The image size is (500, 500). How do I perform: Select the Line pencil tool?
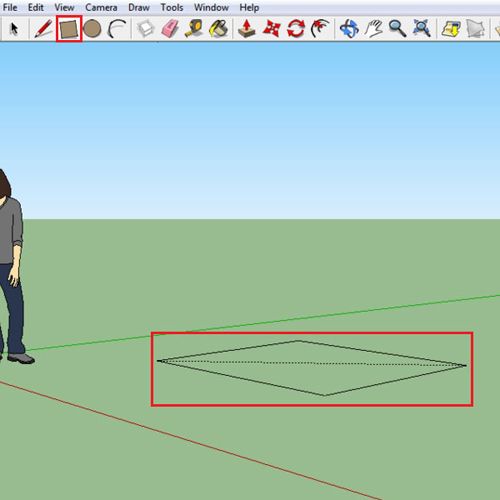(x=44, y=29)
